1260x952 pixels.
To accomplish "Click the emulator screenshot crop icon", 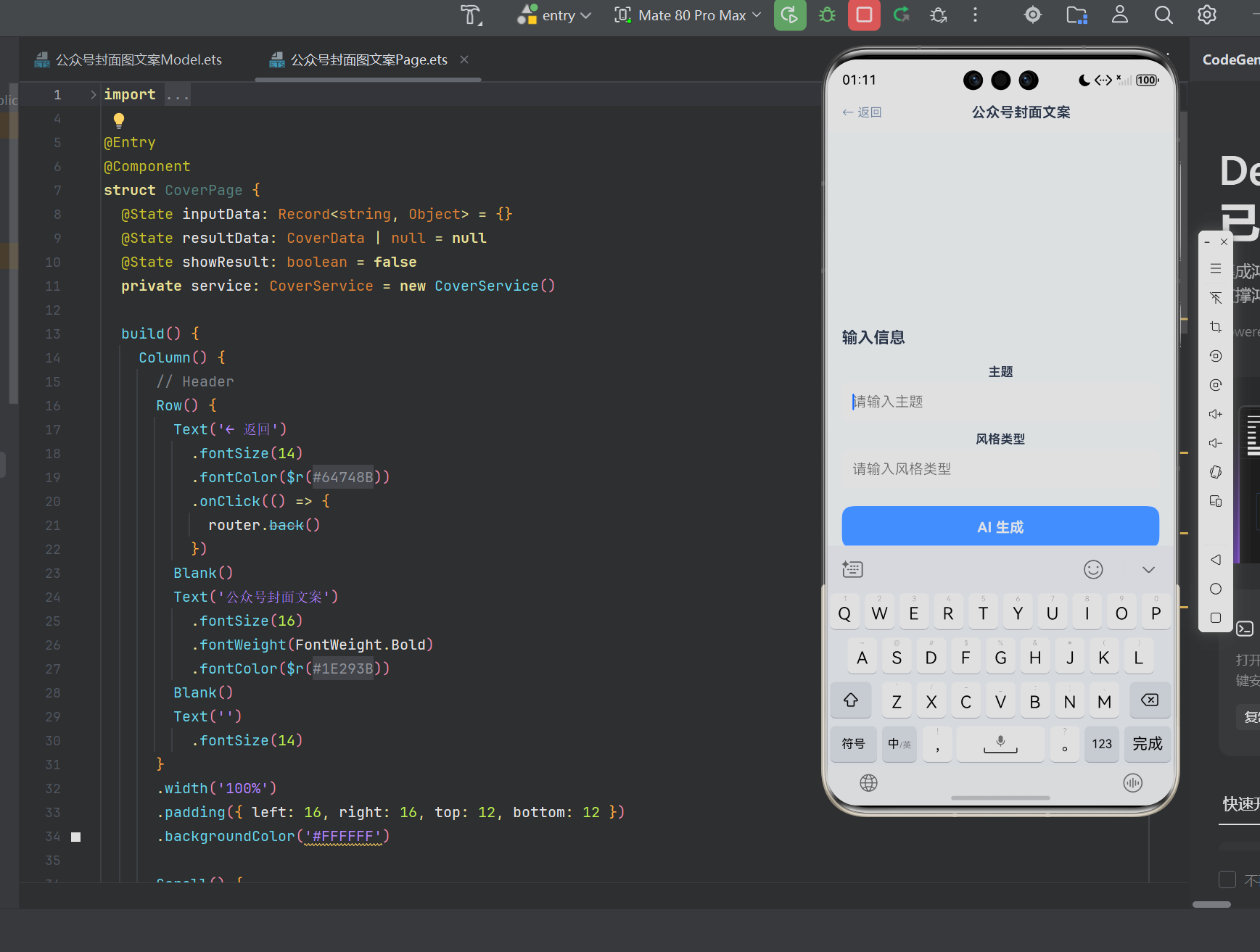I will pyautogui.click(x=1216, y=327).
